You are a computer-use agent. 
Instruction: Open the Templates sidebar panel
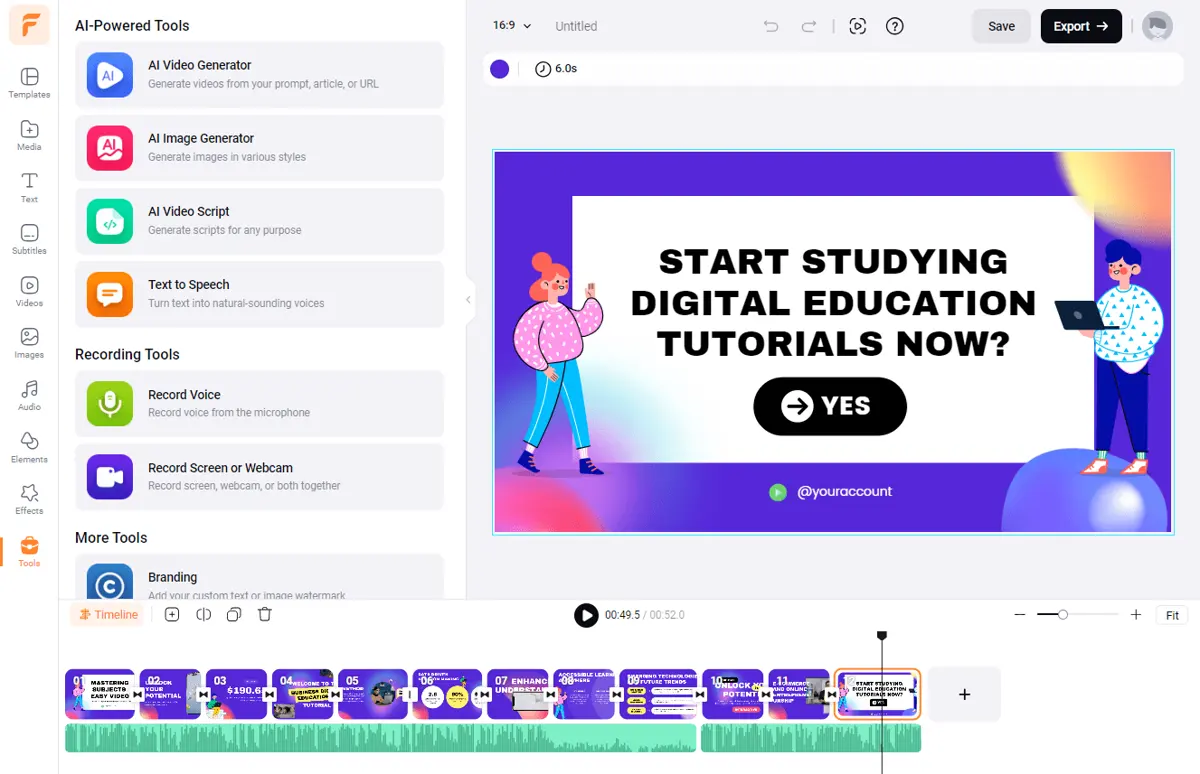coord(29,83)
